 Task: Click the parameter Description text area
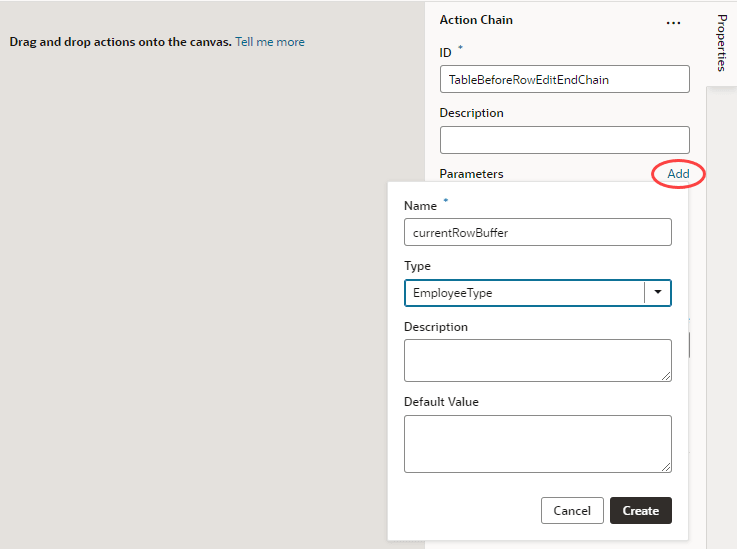click(x=537, y=360)
